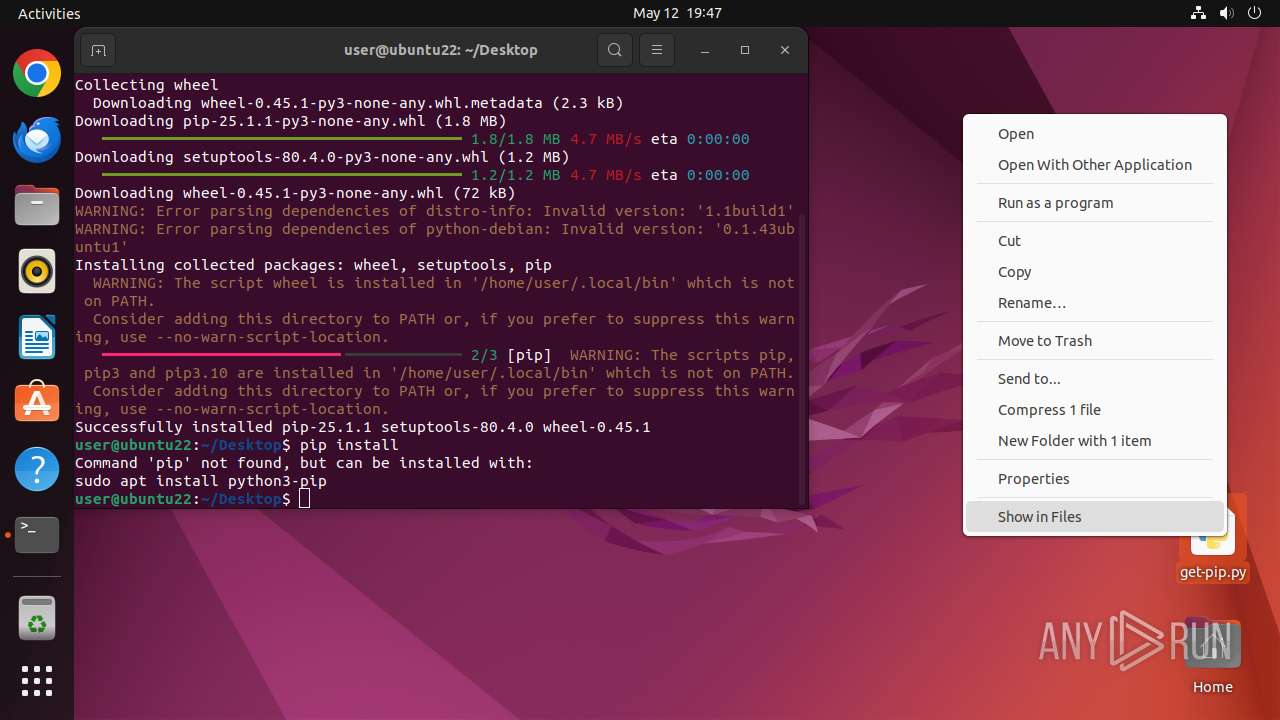The width and height of the screenshot is (1280, 720).
Task: Click the volume icon in top bar
Action: [1226, 13]
